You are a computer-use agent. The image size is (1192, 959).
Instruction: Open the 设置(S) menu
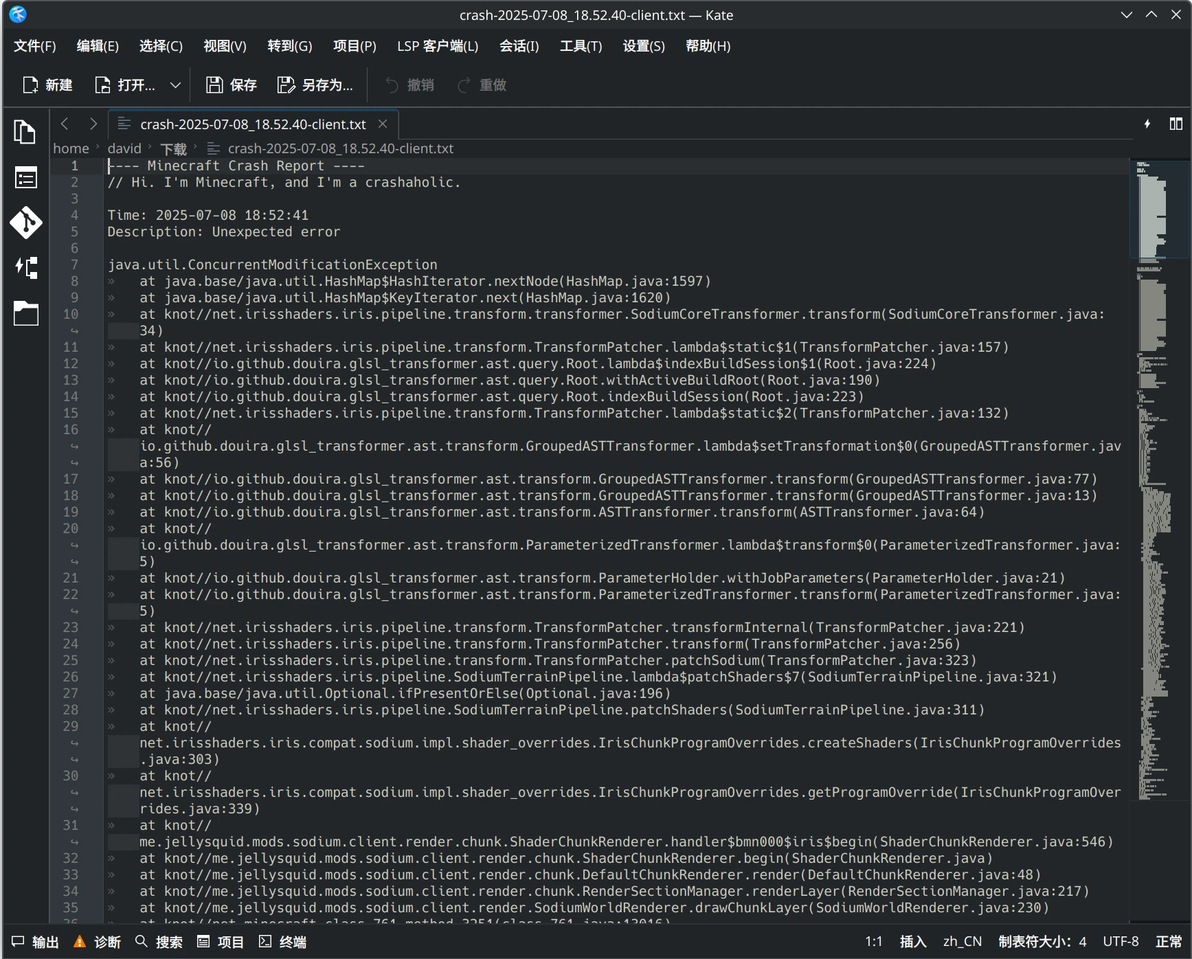(643, 46)
